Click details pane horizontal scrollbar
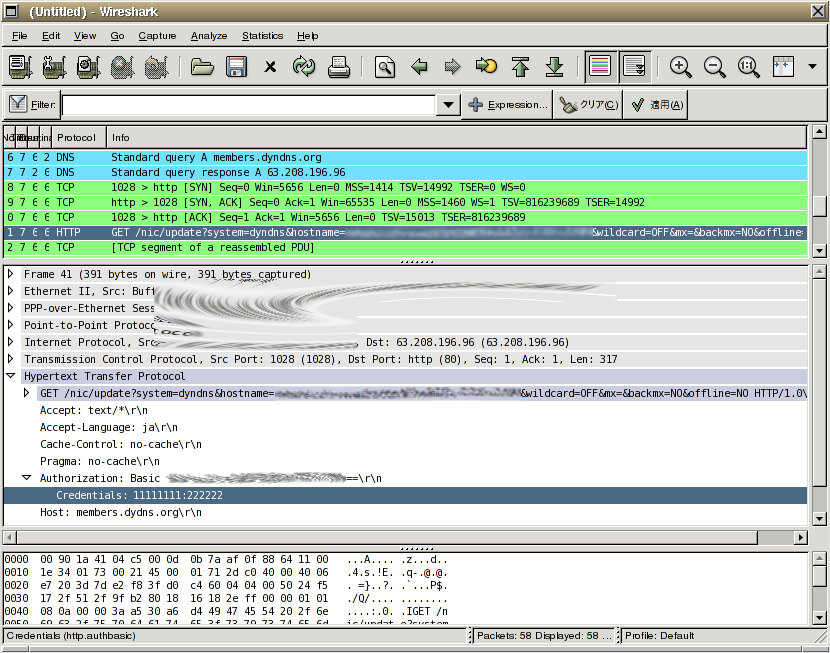 [x=387, y=537]
